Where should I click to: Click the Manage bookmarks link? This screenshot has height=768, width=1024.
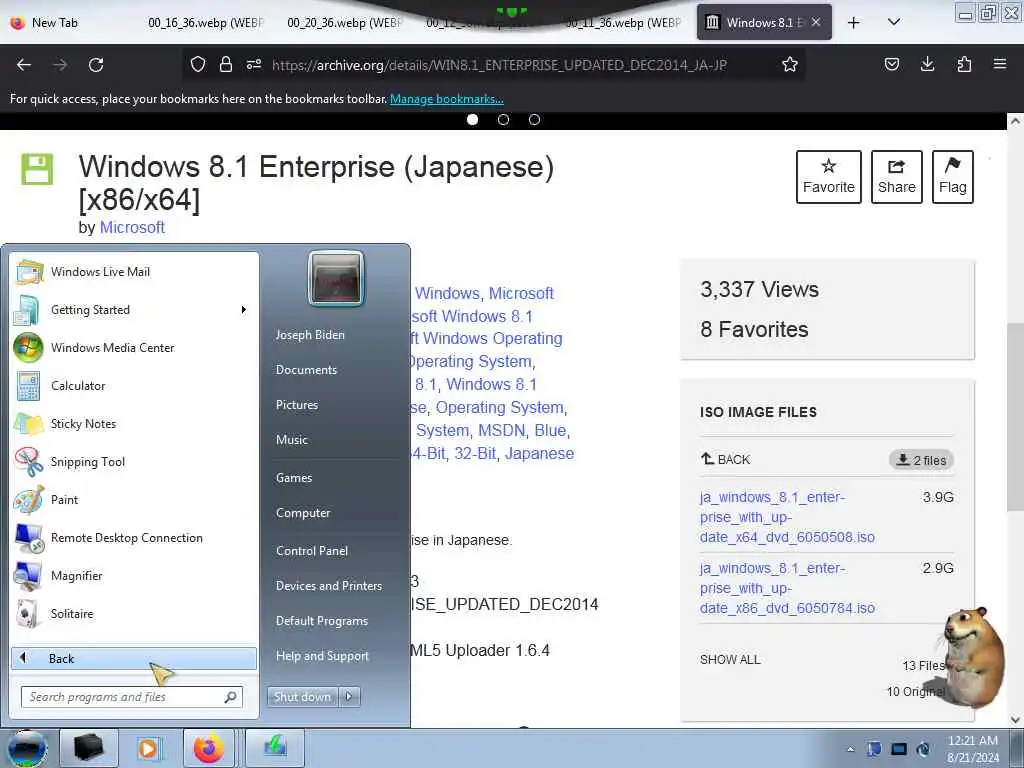pyautogui.click(x=447, y=99)
